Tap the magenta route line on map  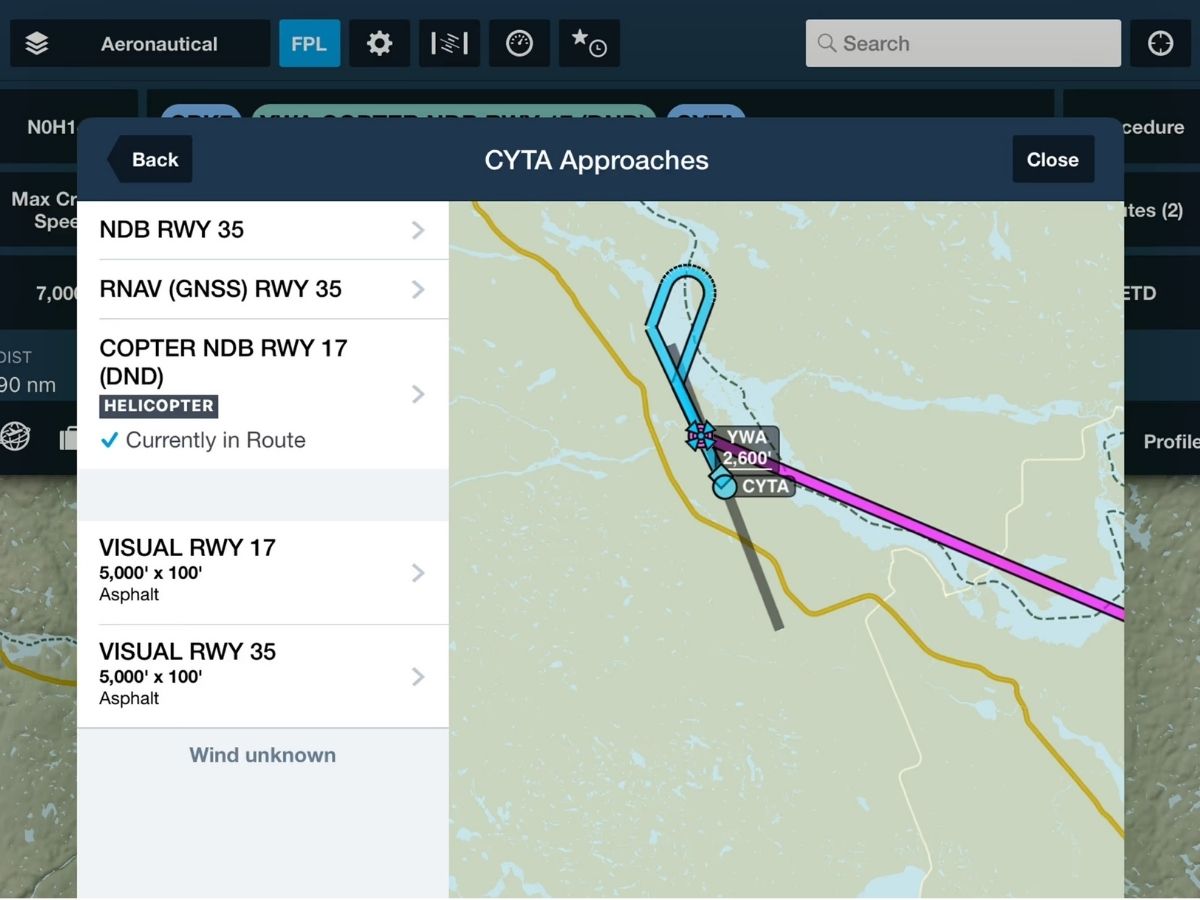click(x=950, y=535)
